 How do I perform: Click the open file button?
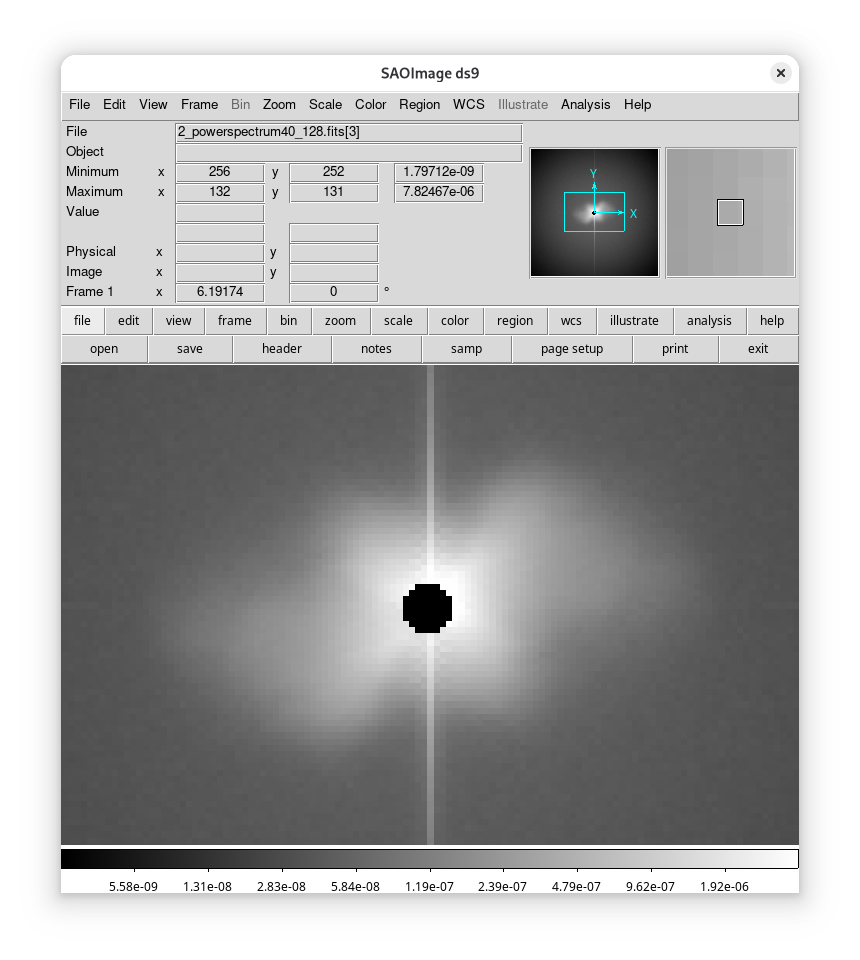[104, 349]
